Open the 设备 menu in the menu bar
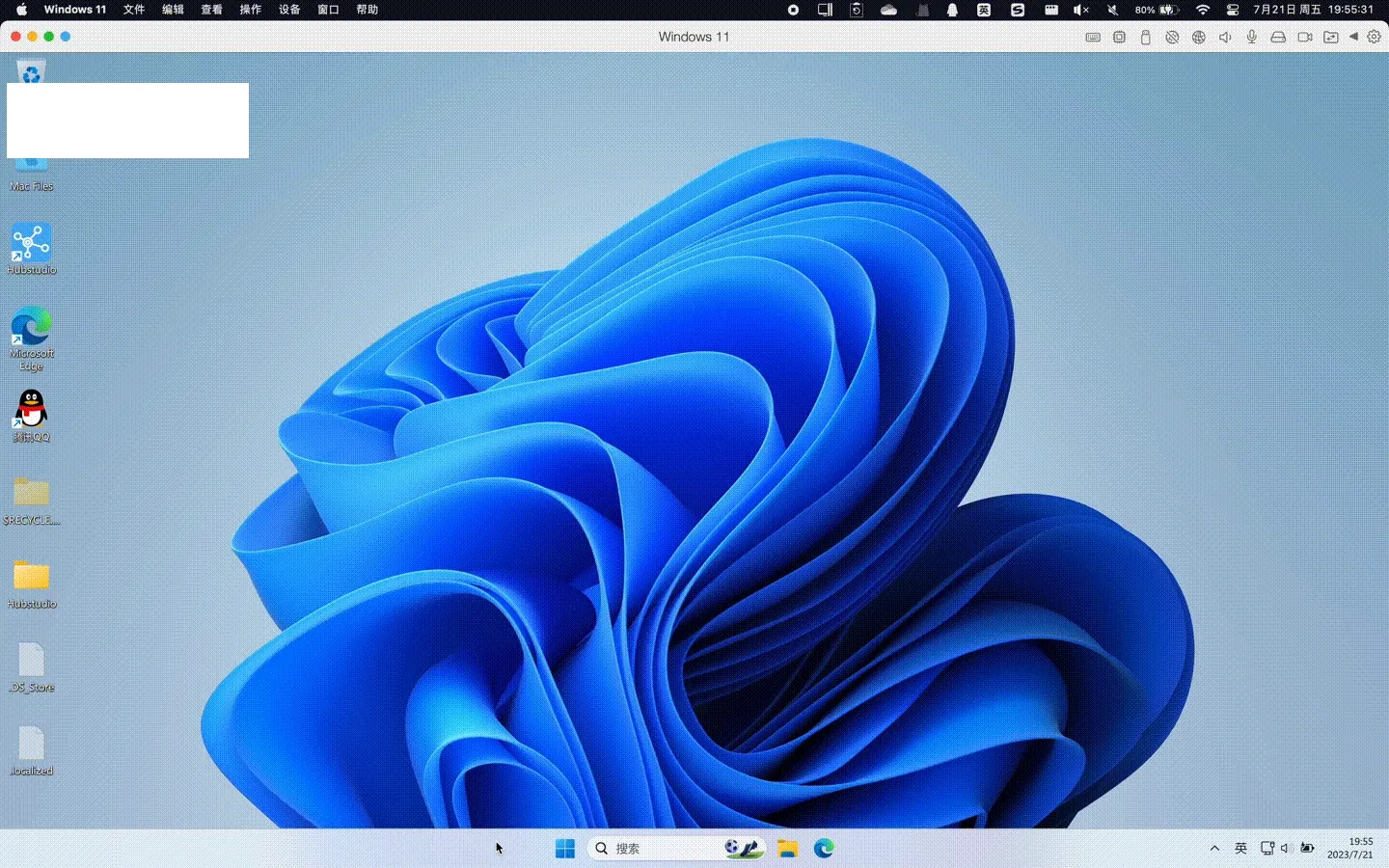The height and width of the screenshot is (868, 1389). 288,10
